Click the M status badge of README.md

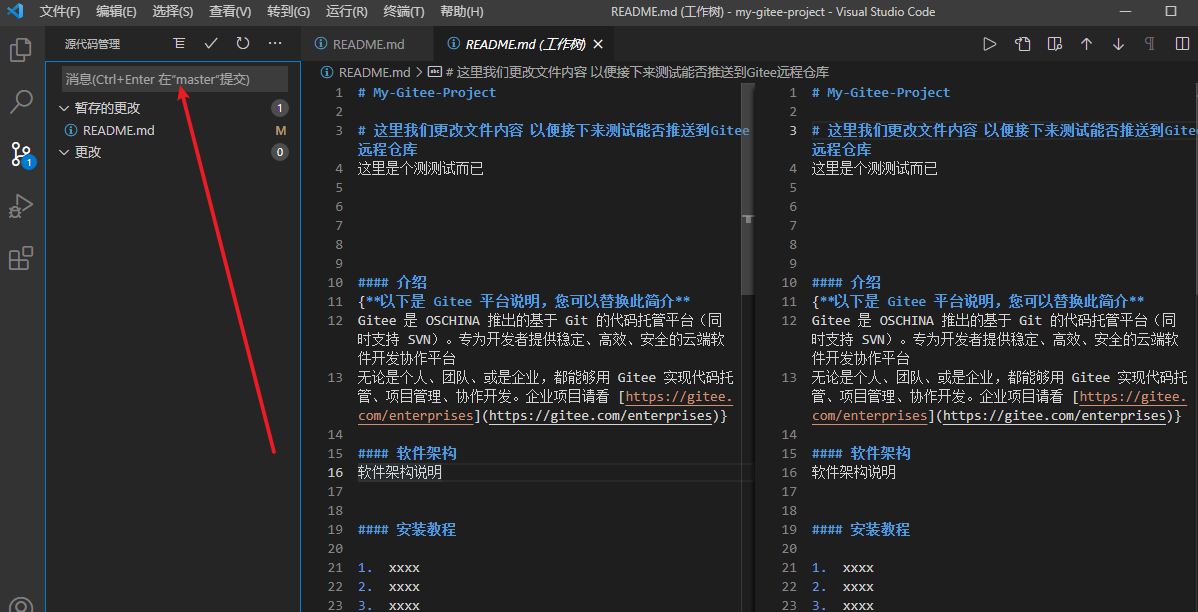[280, 131]
